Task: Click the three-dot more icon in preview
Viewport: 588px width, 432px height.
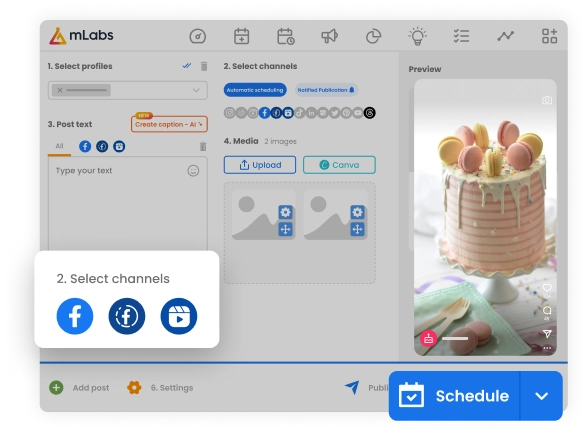Action: 547,348
